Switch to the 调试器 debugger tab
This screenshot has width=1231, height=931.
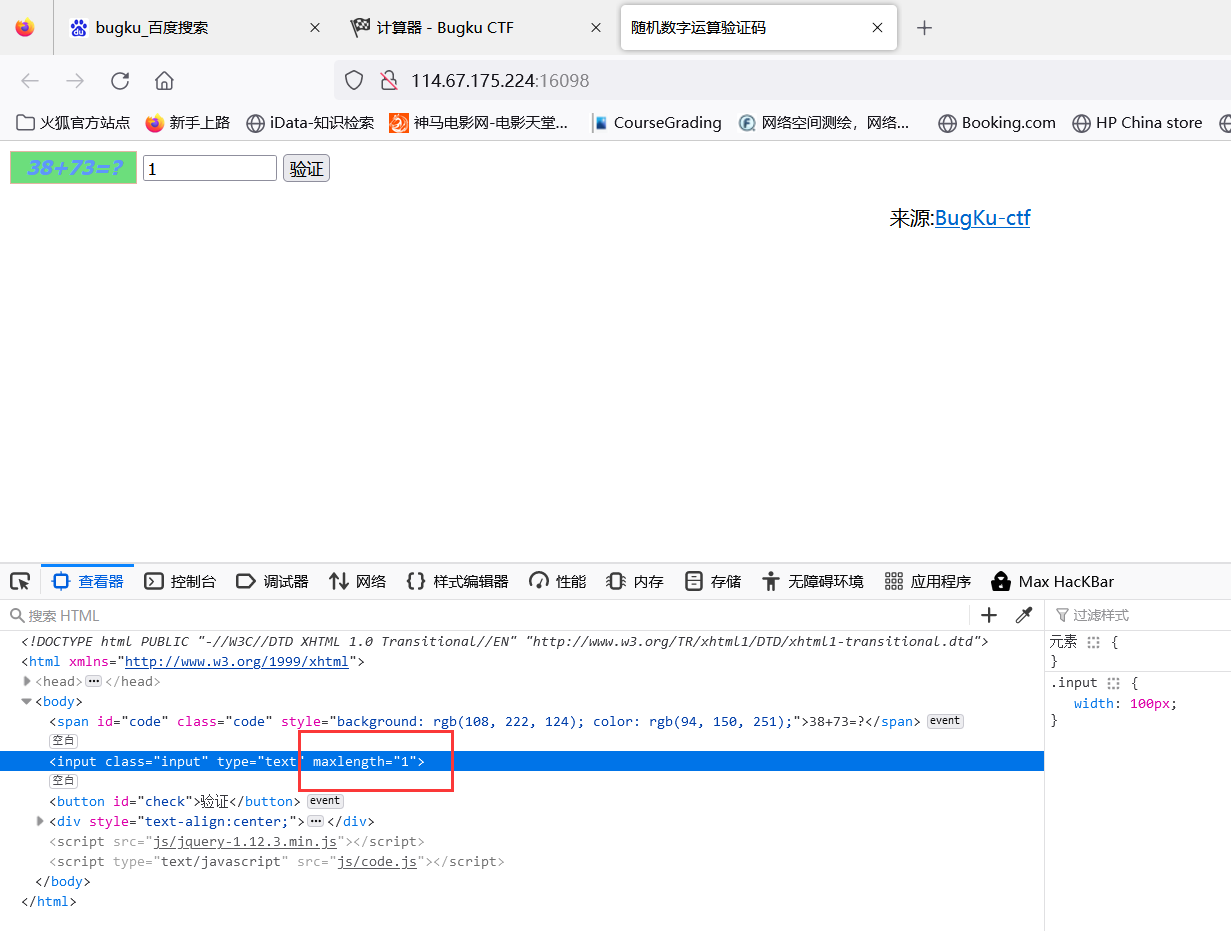pos(272,581)
